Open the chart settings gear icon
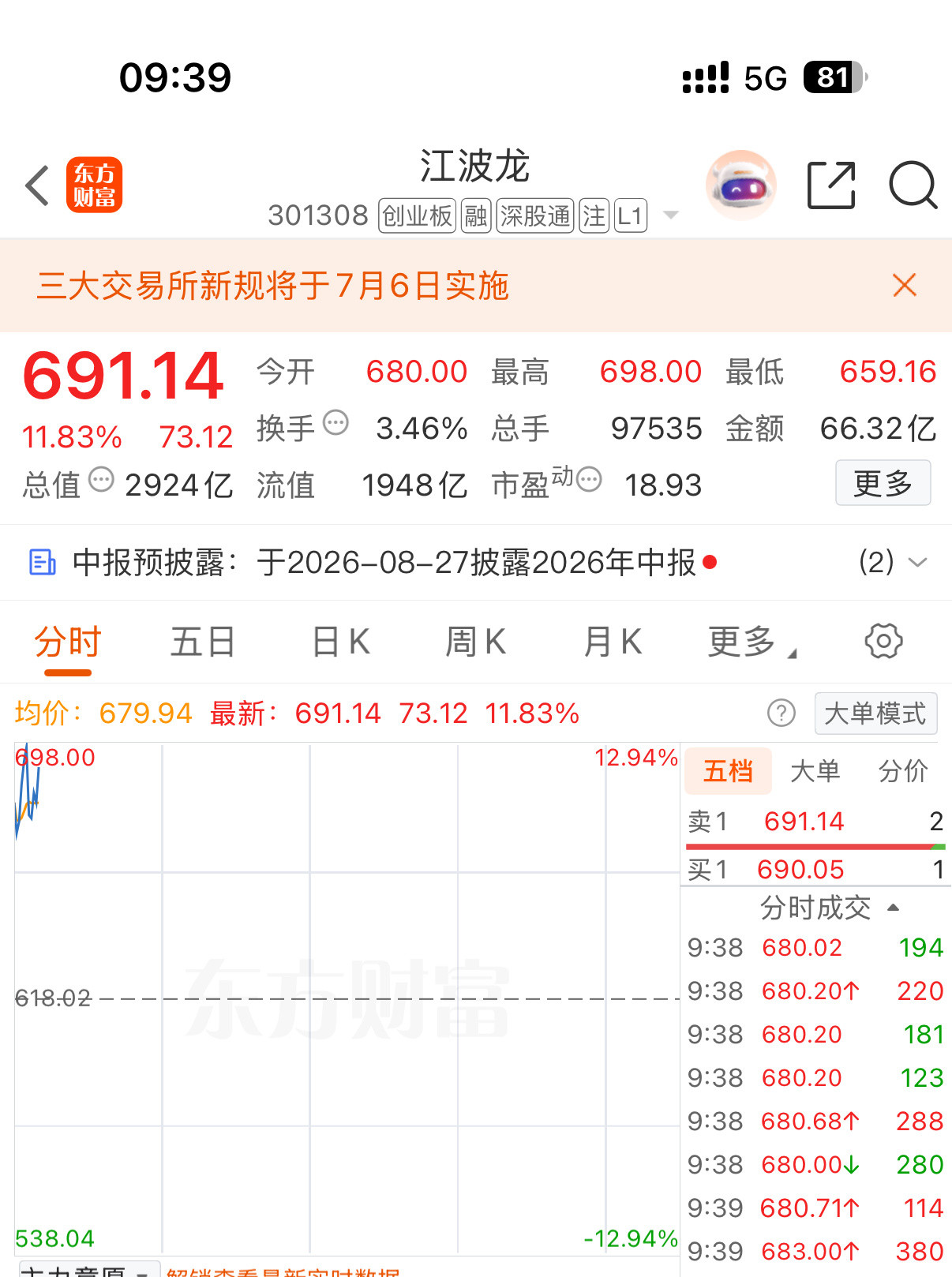Screen dimensions: 952x1277 click(x=883, y=641)
